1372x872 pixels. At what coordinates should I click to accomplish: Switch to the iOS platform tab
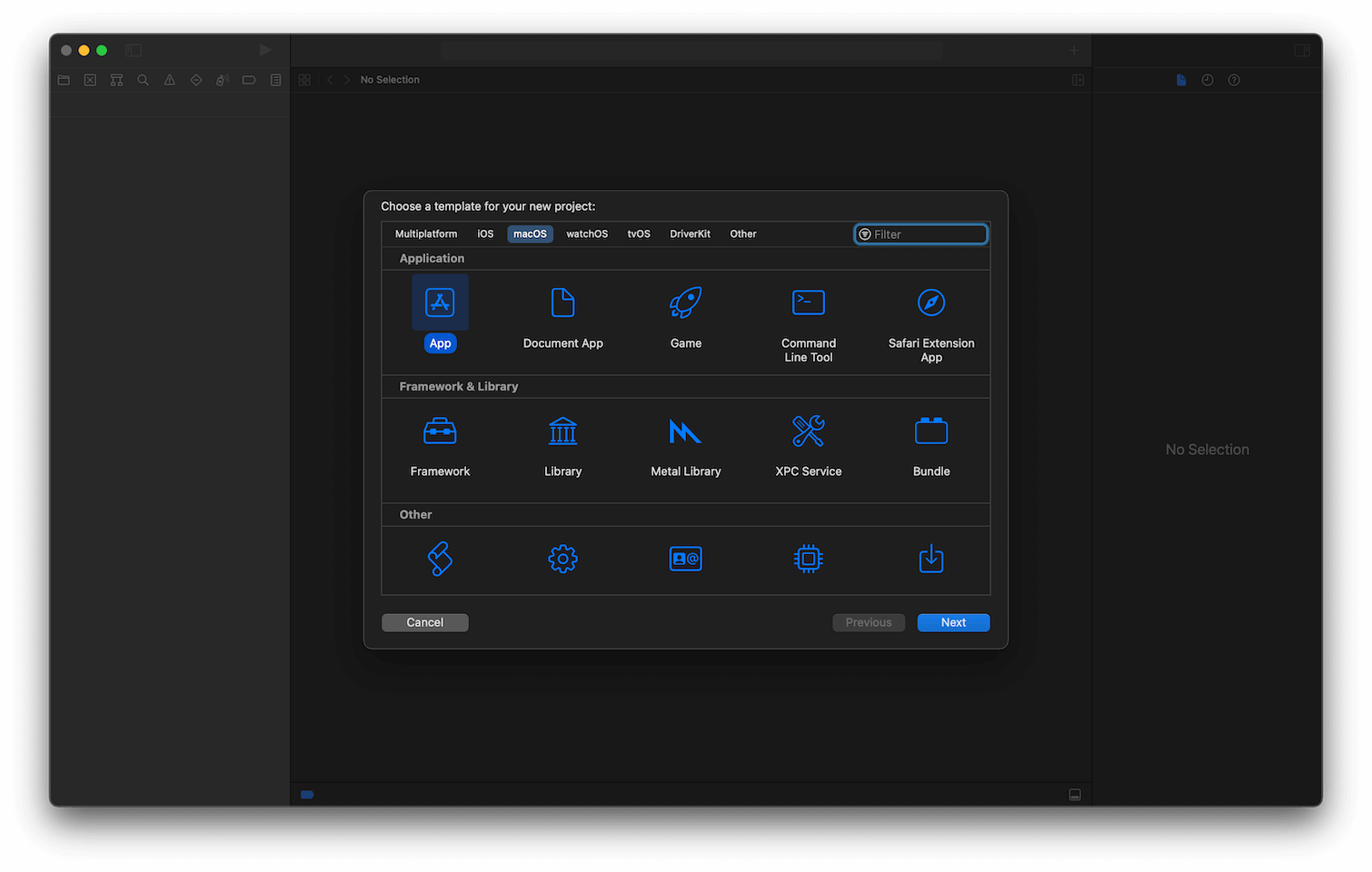[485, 233]
